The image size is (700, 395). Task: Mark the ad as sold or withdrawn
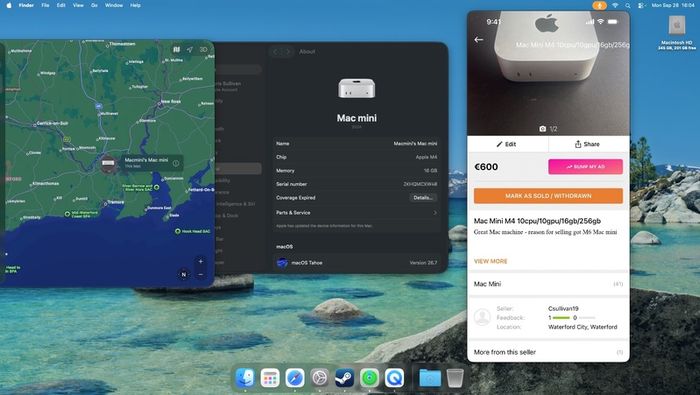[548, 195]
